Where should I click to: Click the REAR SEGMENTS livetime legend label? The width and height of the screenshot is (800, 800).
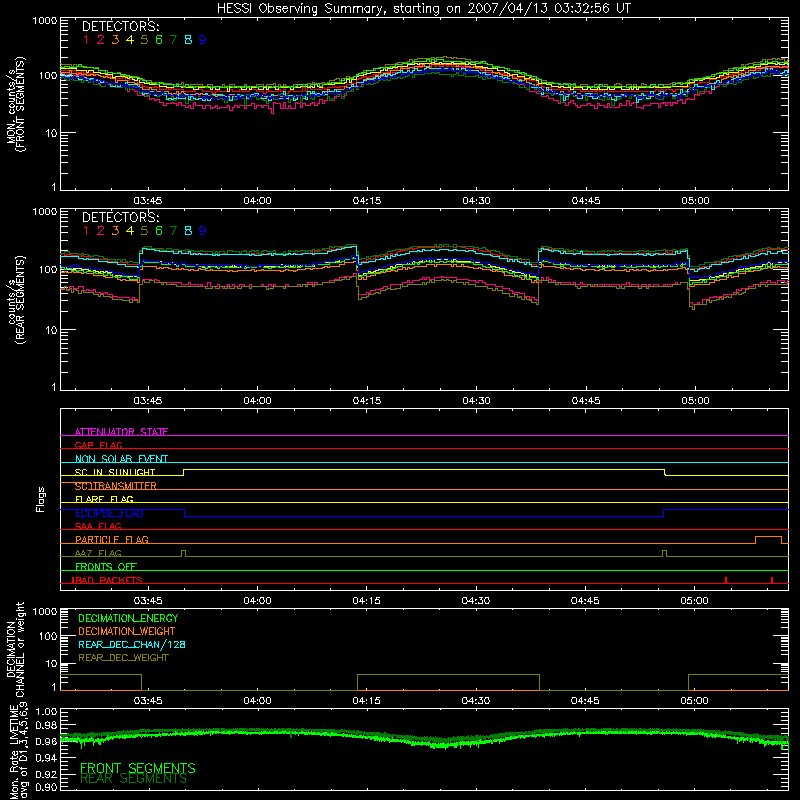point(134,779)
